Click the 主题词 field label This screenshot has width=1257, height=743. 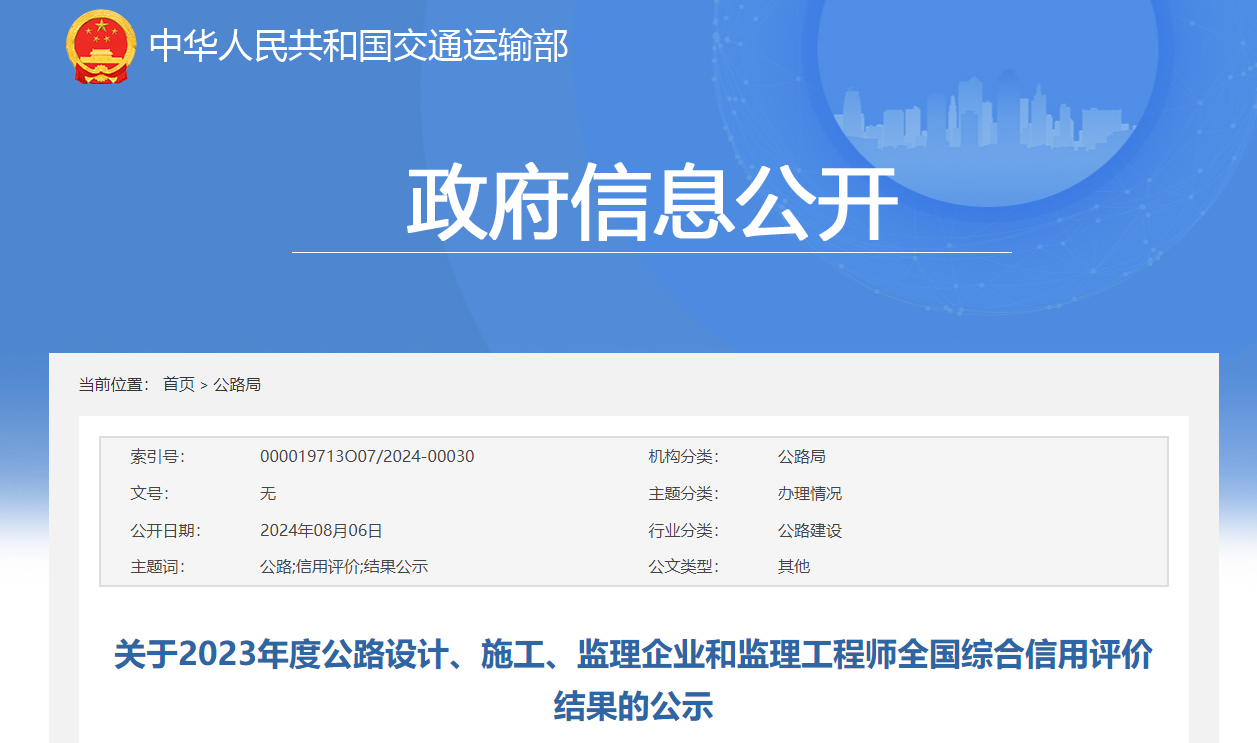pyautogui.click(x=157, y=567)
